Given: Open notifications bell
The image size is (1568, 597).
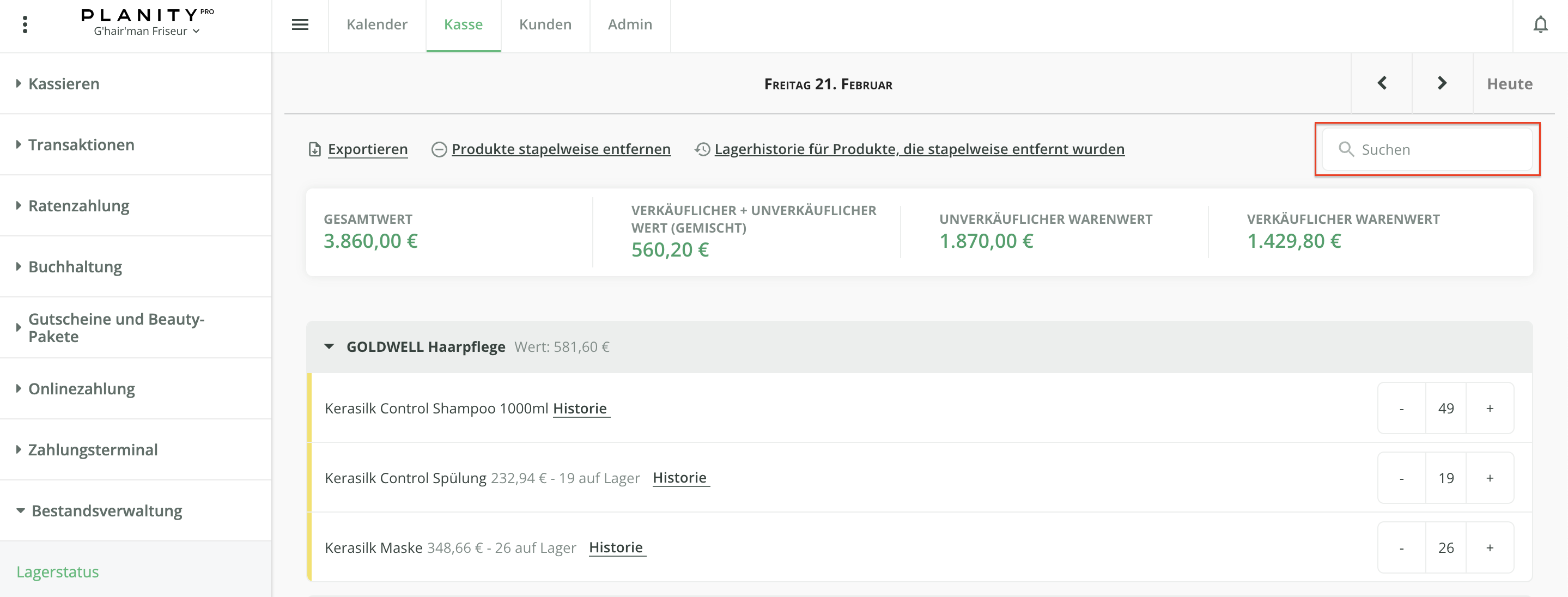Looking at the screenshot, I should tap(1540, 25).
